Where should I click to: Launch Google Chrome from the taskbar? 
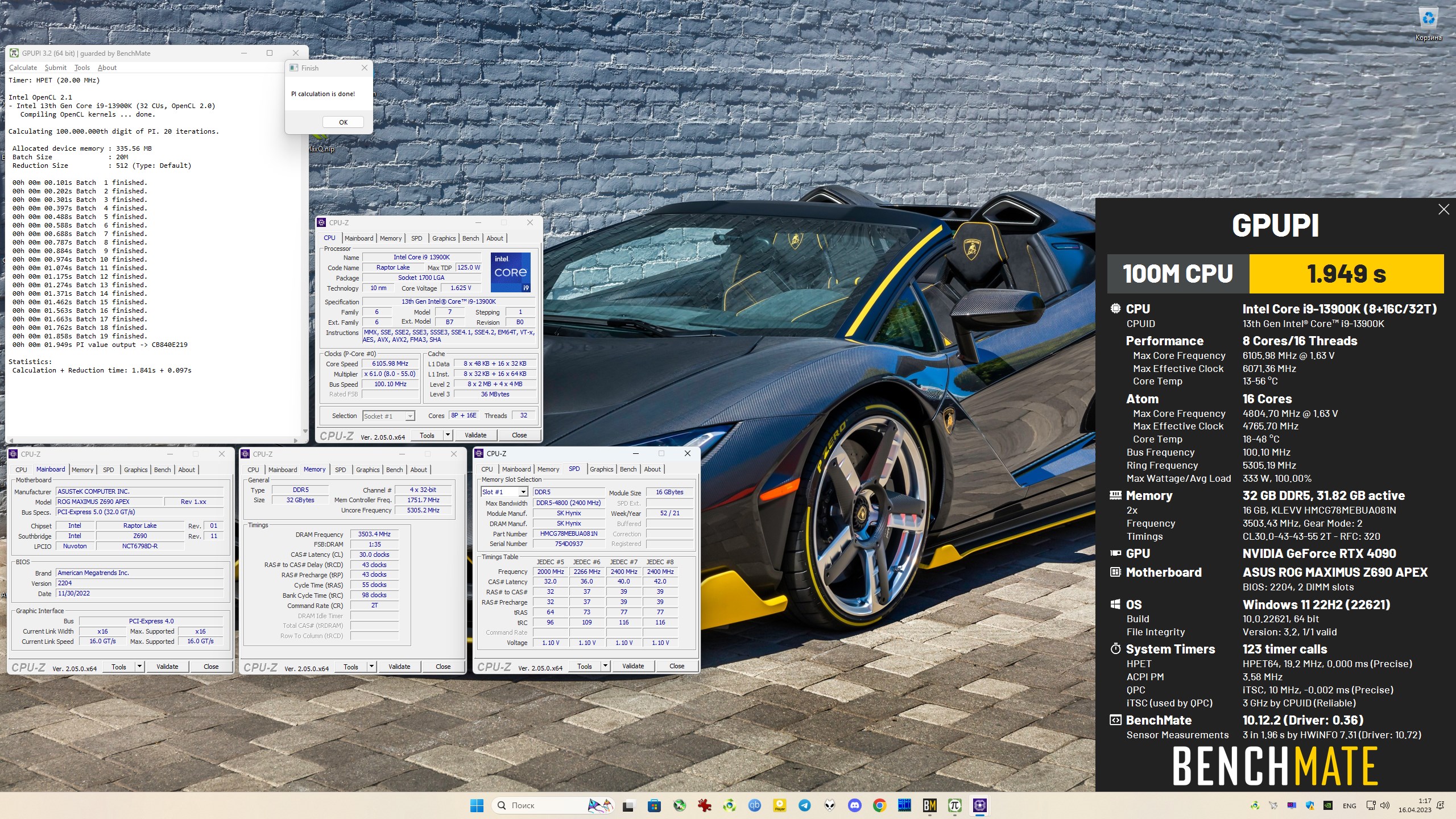click(x=880, y=805)
